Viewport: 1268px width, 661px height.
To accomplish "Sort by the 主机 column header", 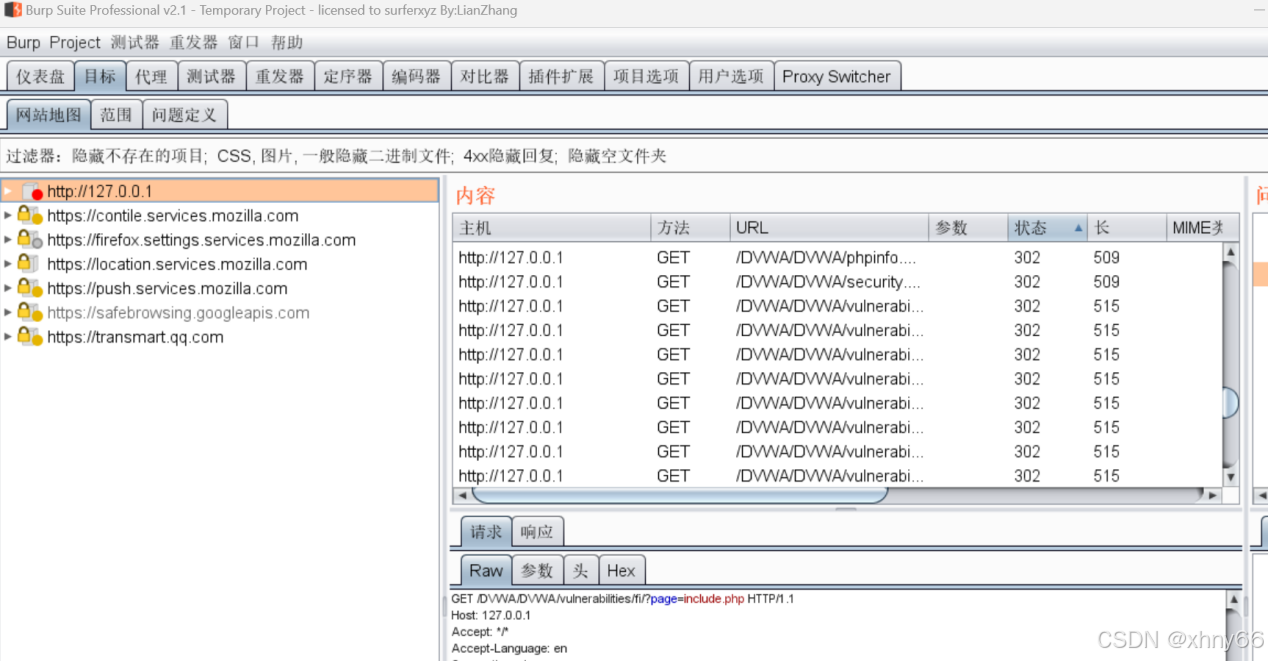I will click(x=552, y=228).
